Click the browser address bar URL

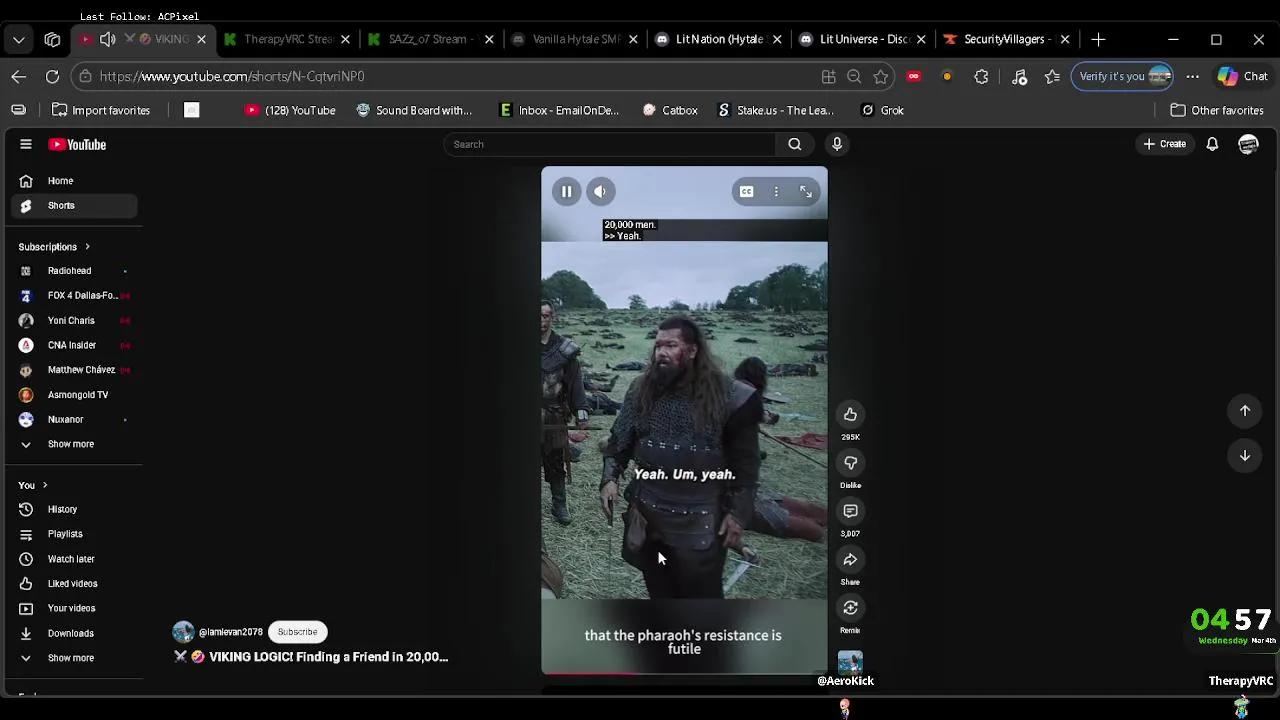[232, 76]
